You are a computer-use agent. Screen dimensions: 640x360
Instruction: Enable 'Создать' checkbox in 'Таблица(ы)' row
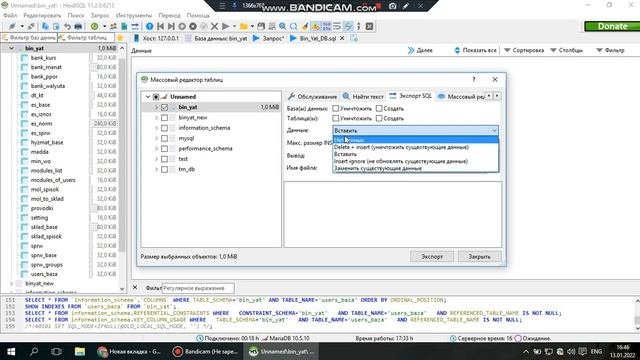point(379,118)
